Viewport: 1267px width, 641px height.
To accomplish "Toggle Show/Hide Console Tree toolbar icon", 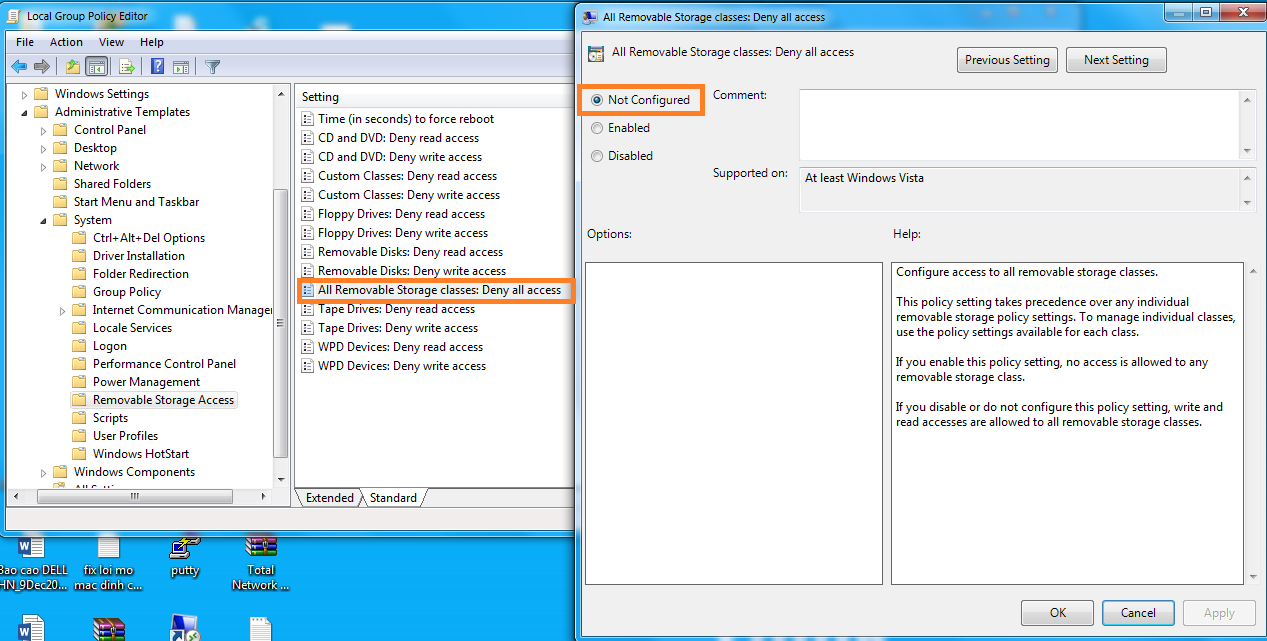I will pyautogui.click(x=97, y=67).
